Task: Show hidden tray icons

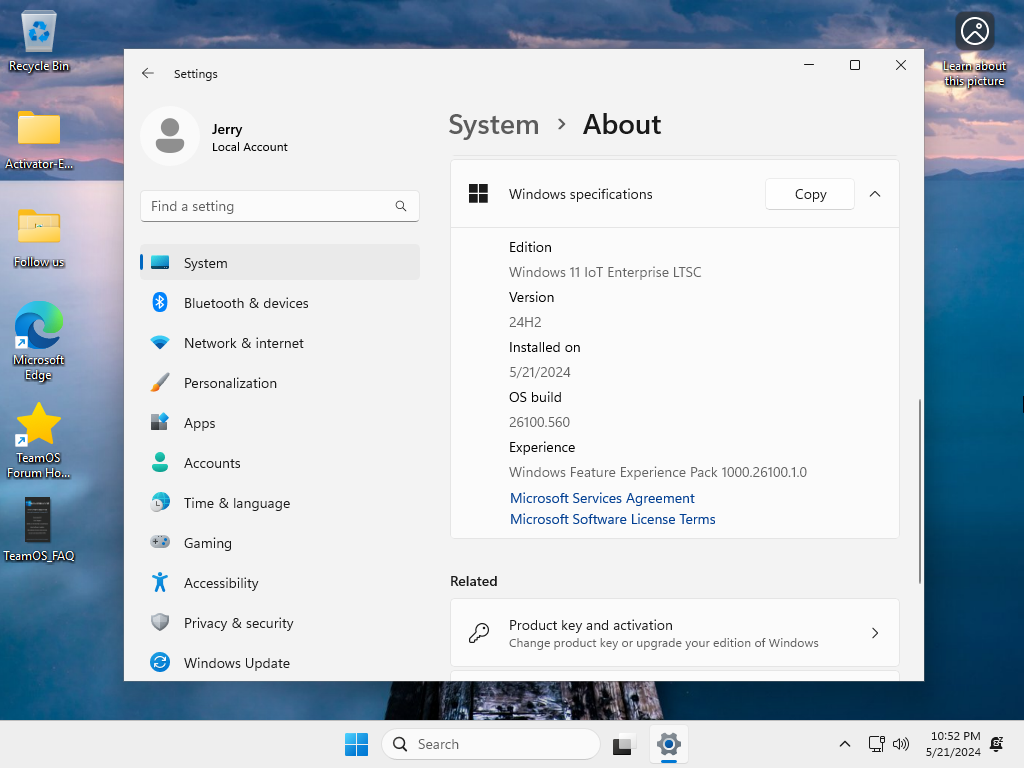Action: click(844, 744)
